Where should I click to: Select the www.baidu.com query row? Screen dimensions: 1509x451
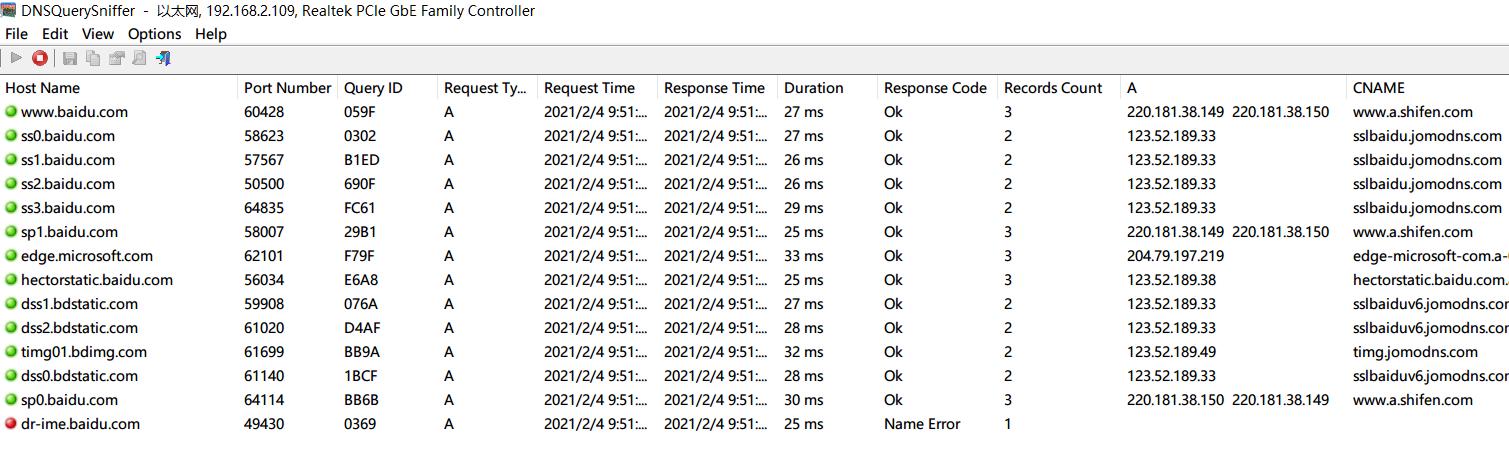74,112
